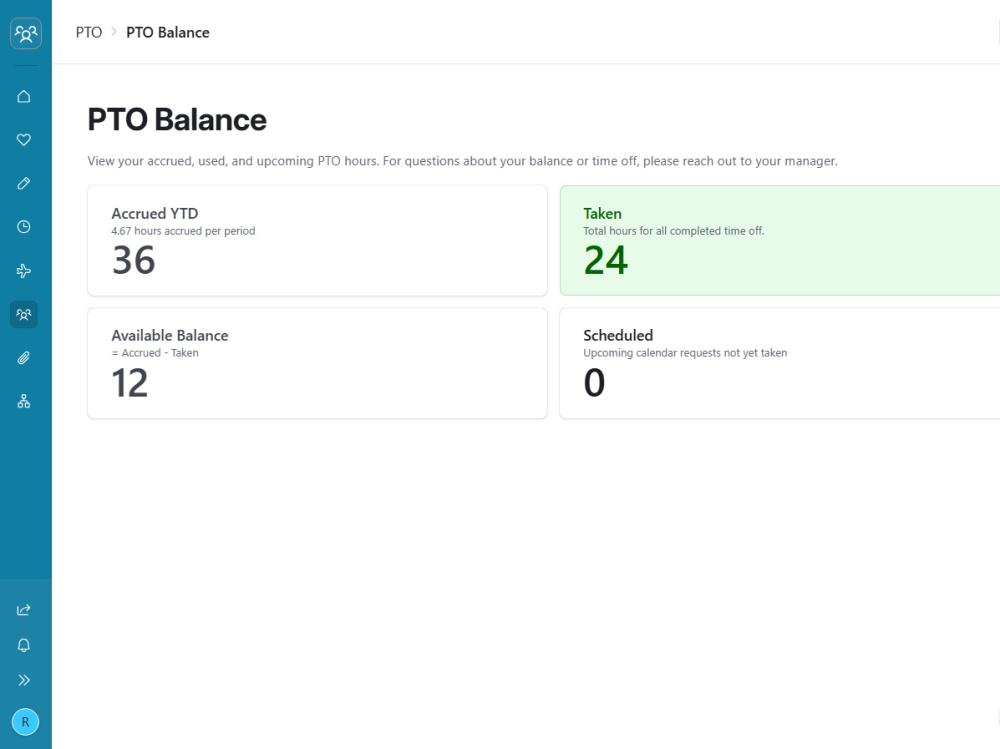
Task: Open the clock icon in sidebar
Action: [x=24, y=227]
